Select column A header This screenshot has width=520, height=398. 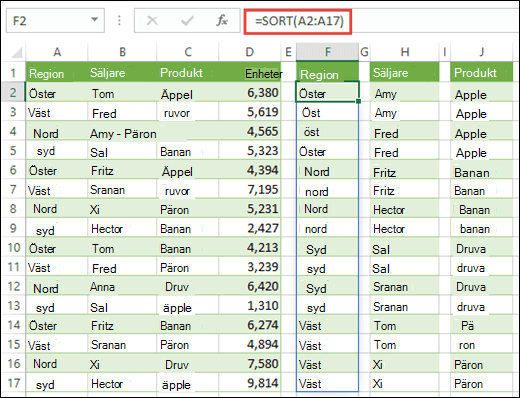tap(57, 52)
